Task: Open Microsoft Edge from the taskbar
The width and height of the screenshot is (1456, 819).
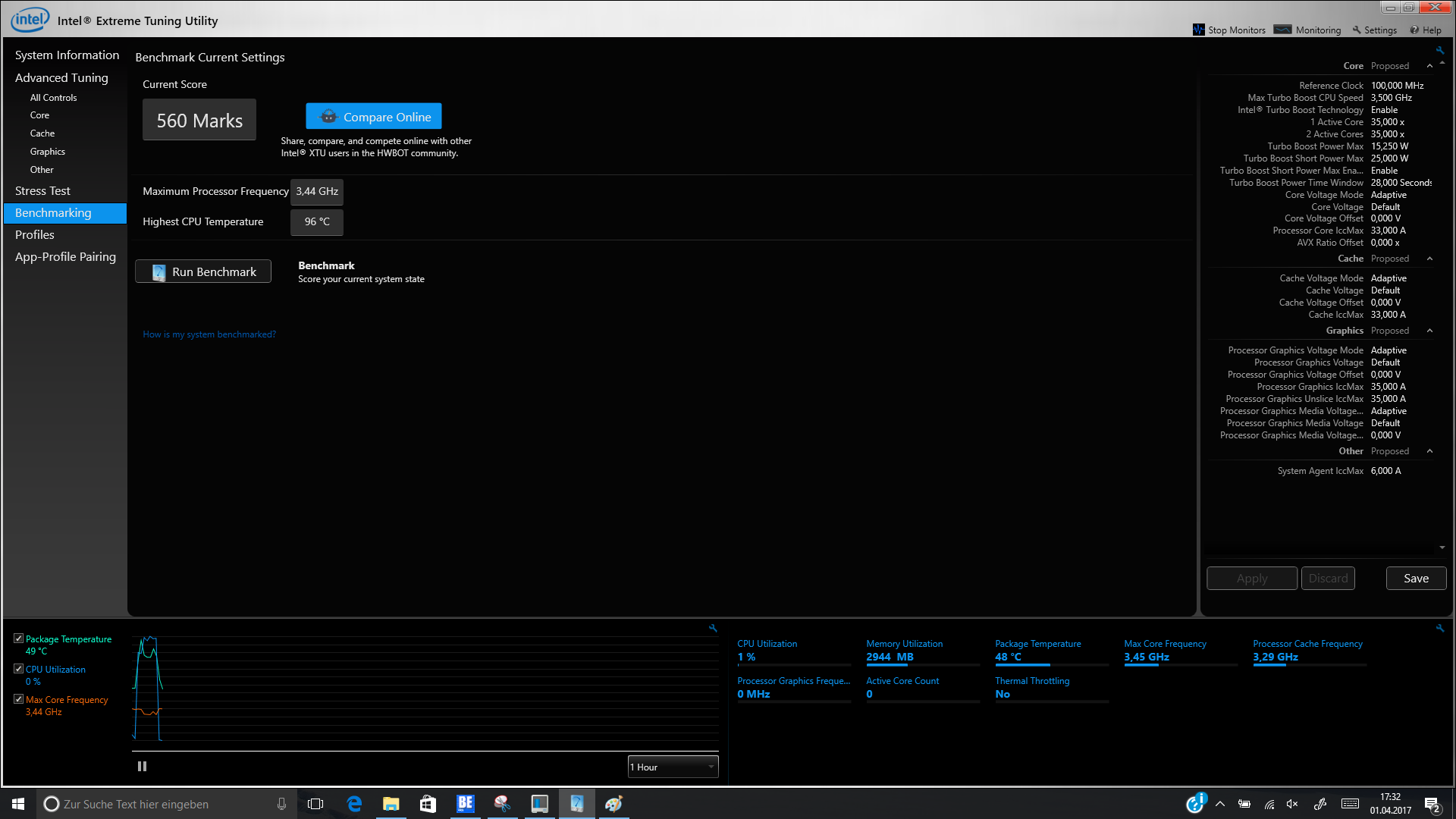Action: point(354,804)
